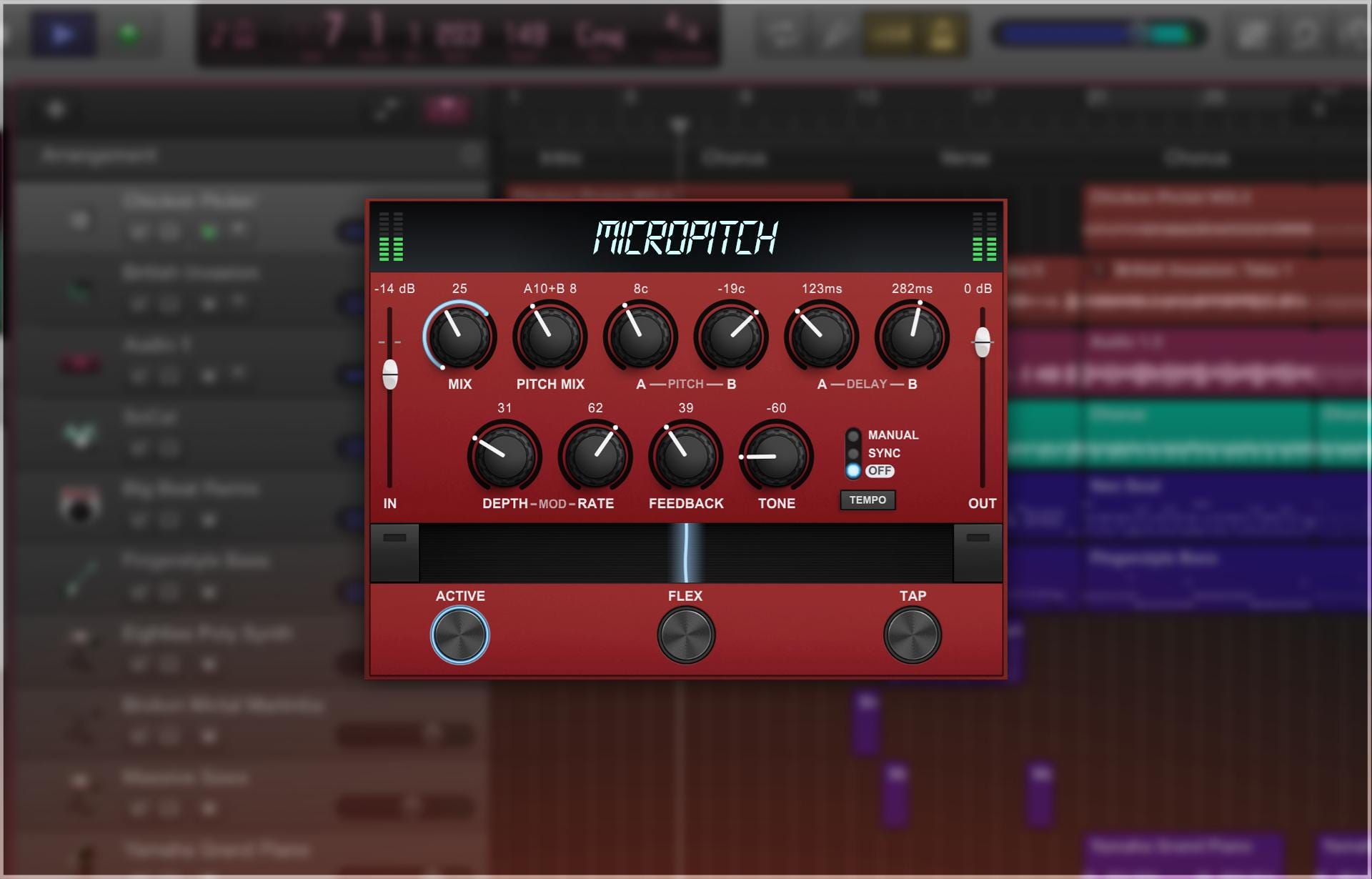Screen dimensions: 1372x879
Task: Click the Delay B knob
Action: pyautogui.click(x=912, y=336)
